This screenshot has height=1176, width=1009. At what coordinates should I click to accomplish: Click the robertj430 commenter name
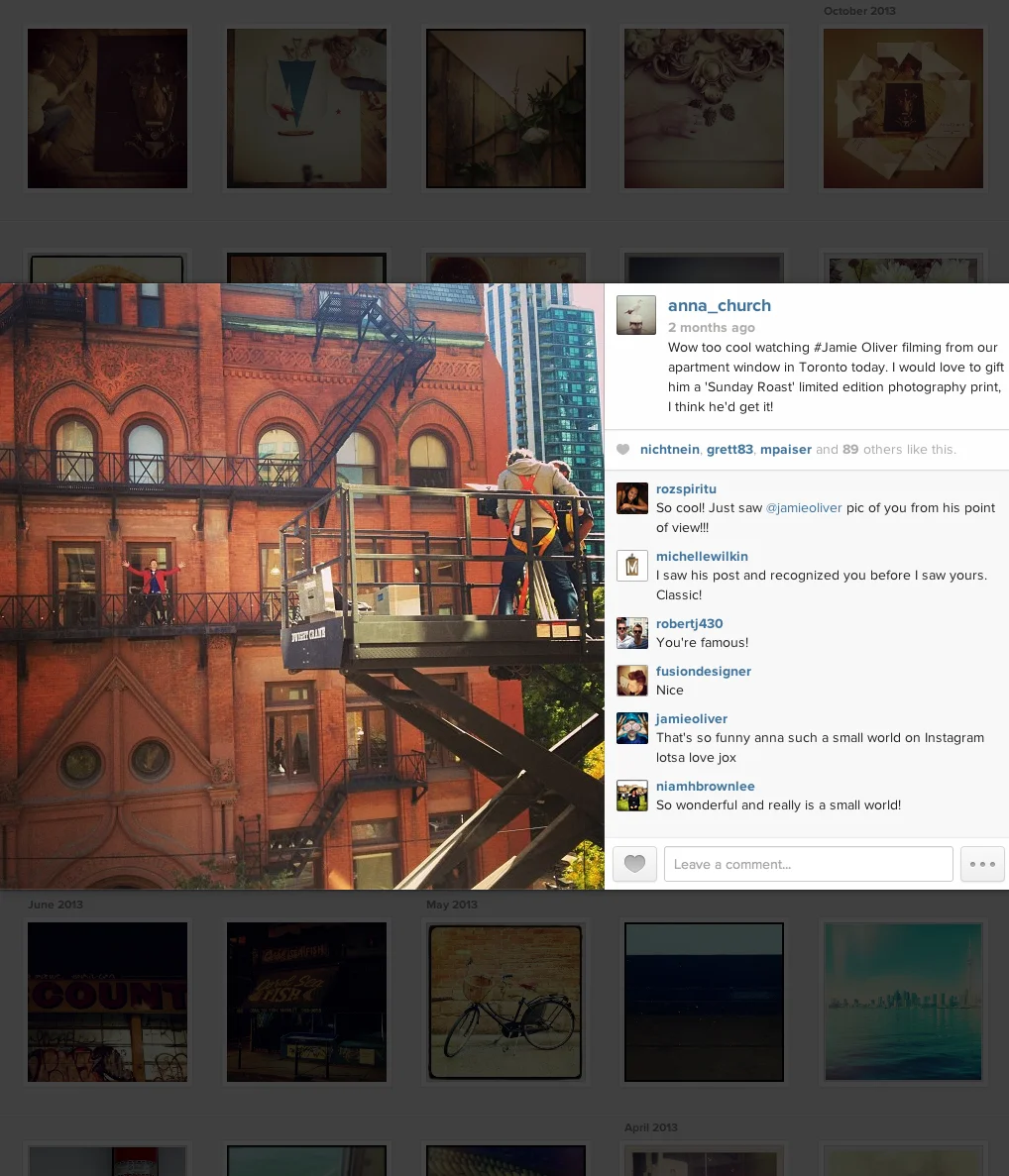pos(690,624)
